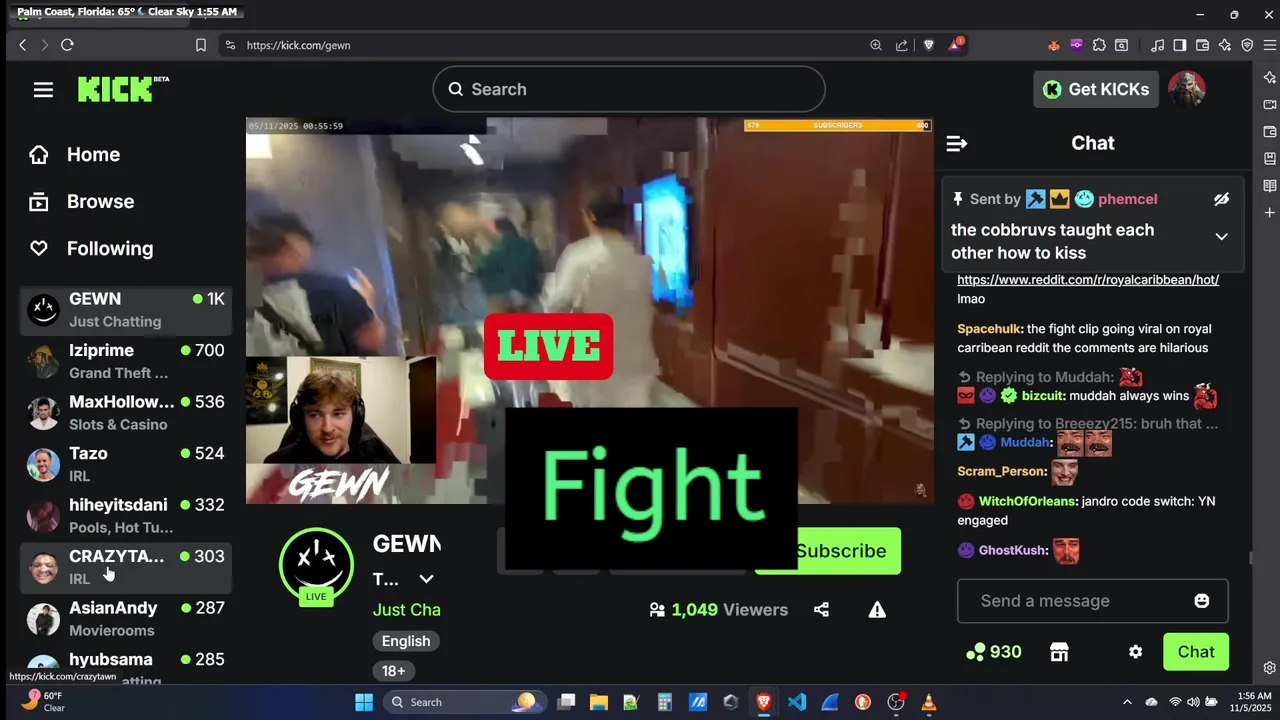
Task: Open hiheyitsdani channel
Action: (x=126, y=516)
